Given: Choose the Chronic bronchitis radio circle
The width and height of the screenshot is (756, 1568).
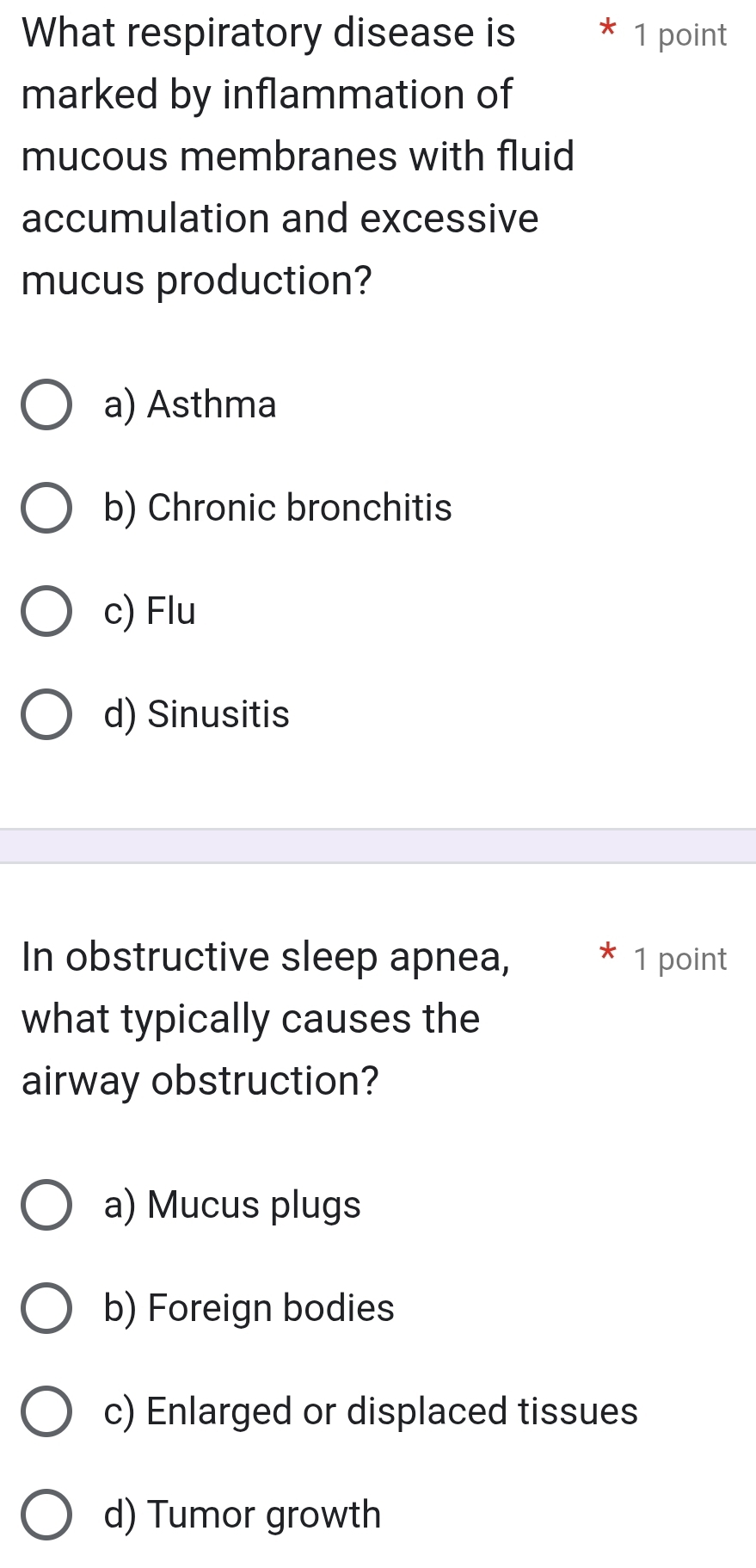Looking at the screenshot, I should coord(46,508).
